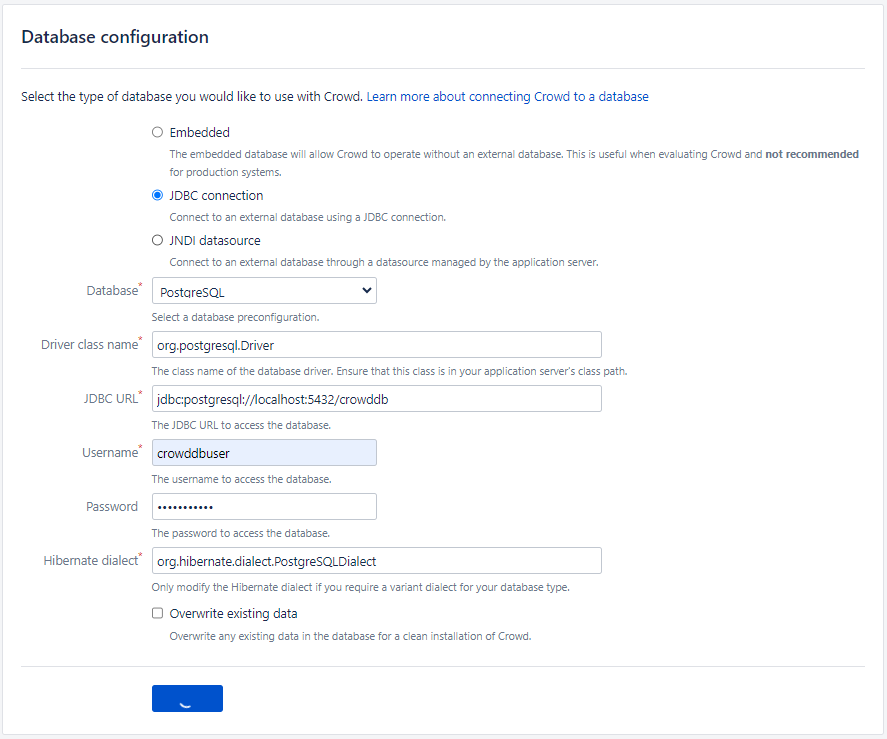The image size is (887, 739).
Task: Click 'Only modify the Hibernate dialect' hint text
Action: (360, 587)
